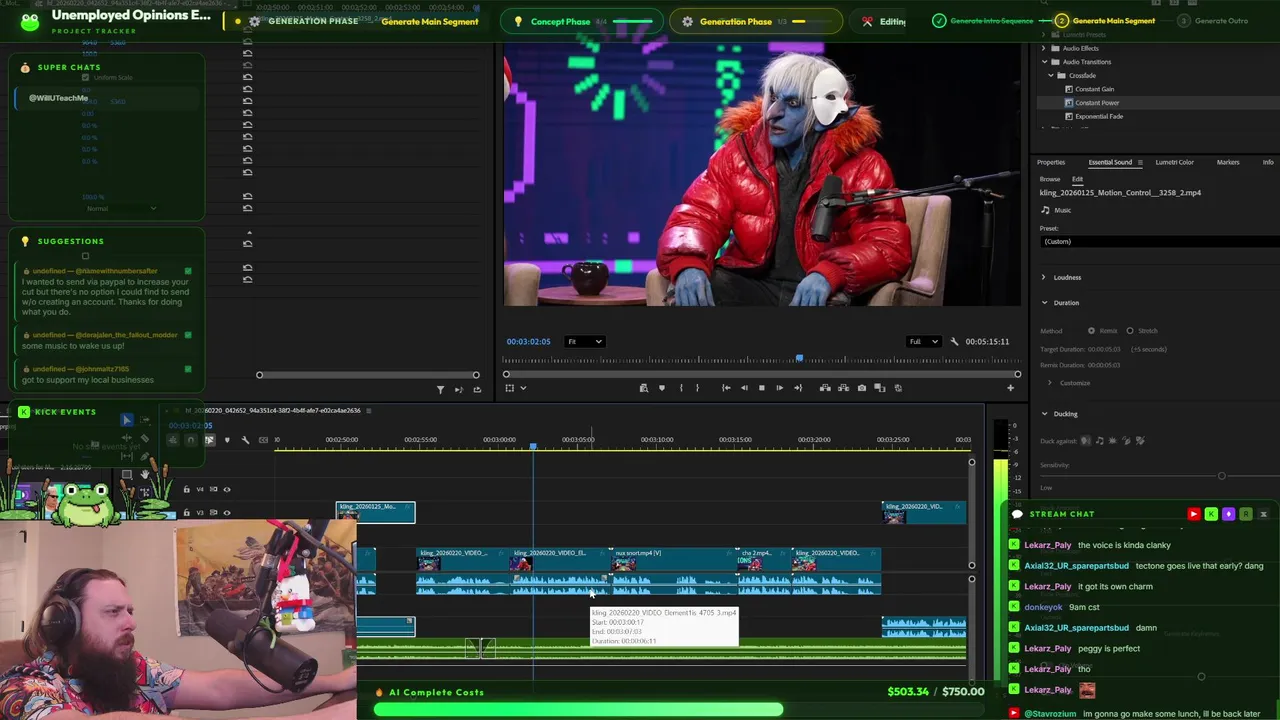
Task: Adjust the Sensitivity slider handle
Action: (1221, 476)
